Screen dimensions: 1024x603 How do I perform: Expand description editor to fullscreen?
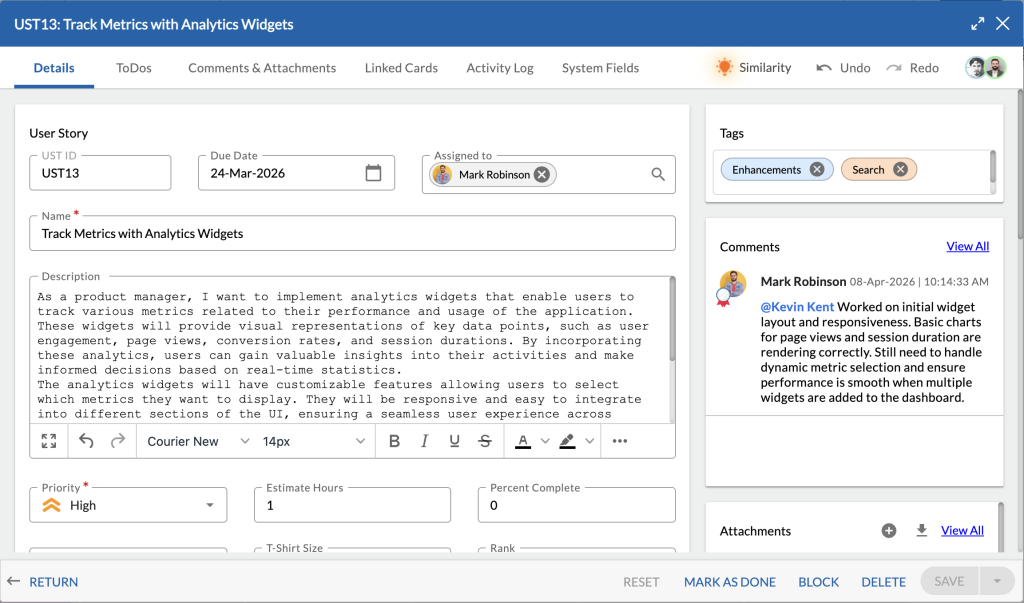point(49,441)
